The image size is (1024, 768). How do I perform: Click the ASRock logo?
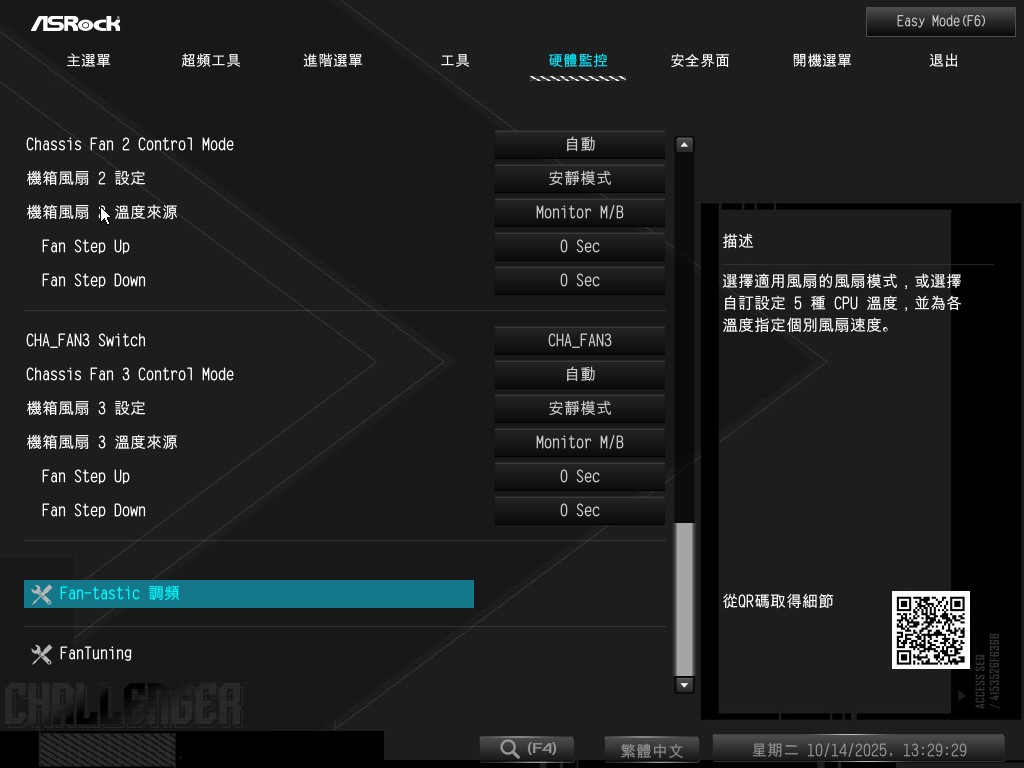[x=75, y=23]
